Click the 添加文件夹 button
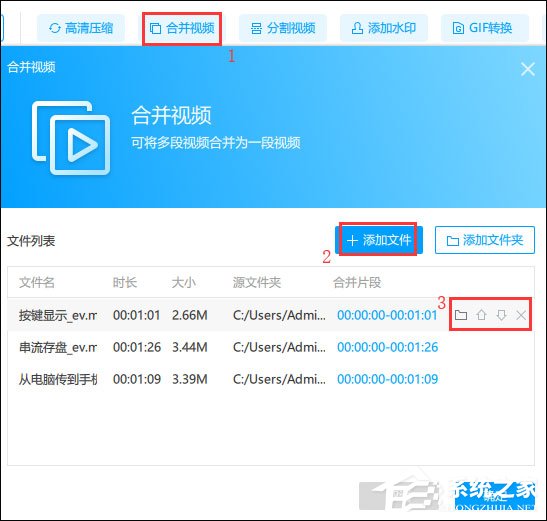The width and height of the screenshot is (547, 521). tap(485, 240)
